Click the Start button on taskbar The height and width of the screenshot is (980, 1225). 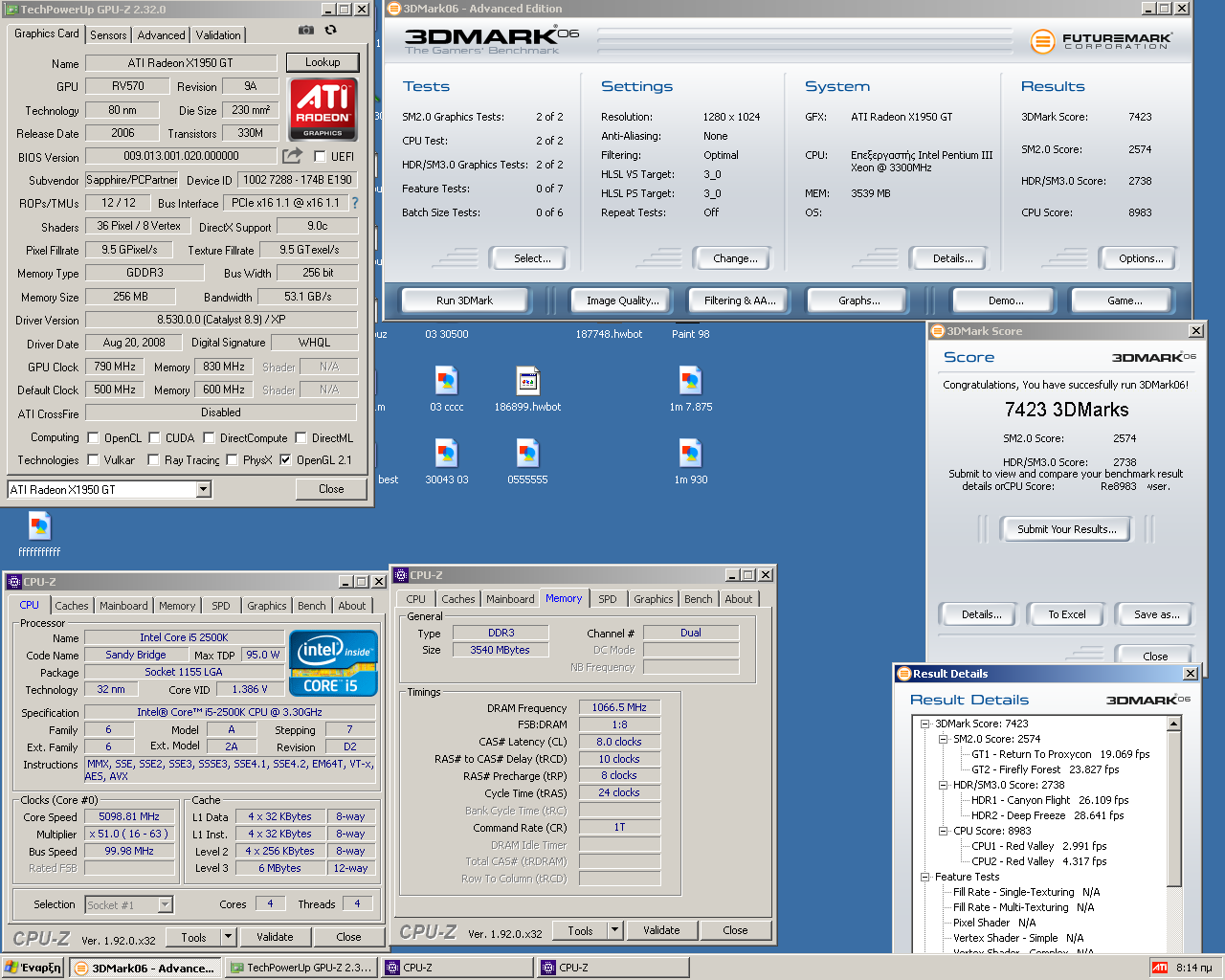click(x=33, y=968)
